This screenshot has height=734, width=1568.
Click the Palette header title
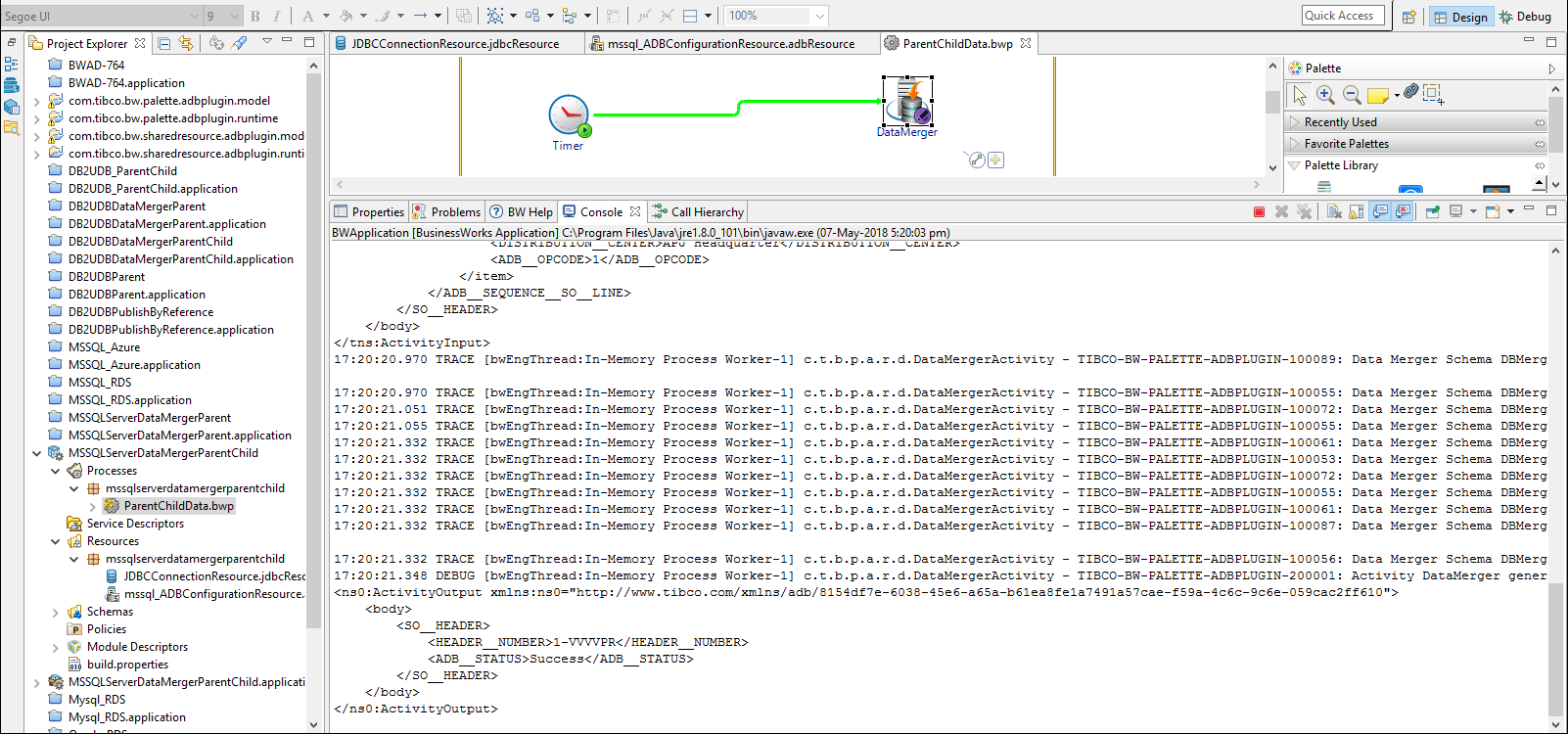[1322, 69]
